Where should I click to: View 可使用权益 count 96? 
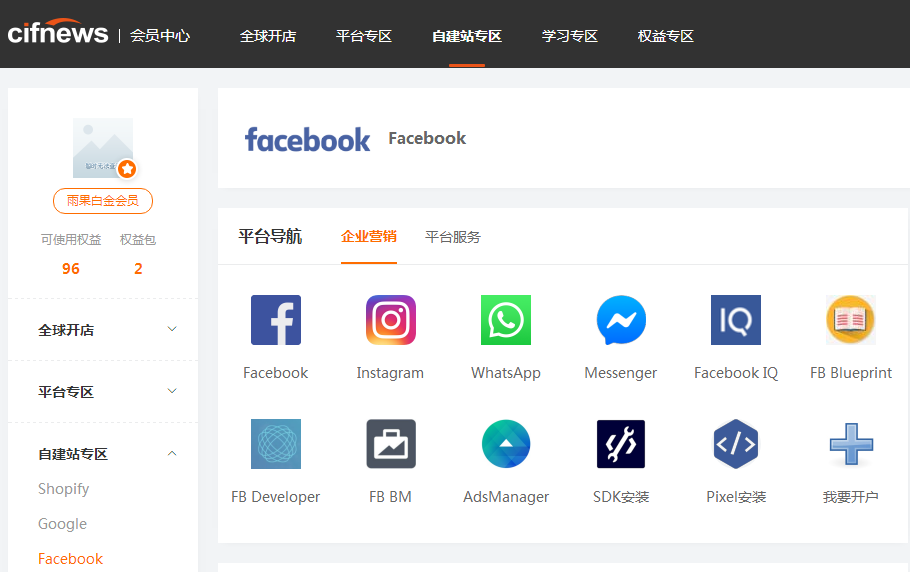pyautogui.click(x=71, y=269)
